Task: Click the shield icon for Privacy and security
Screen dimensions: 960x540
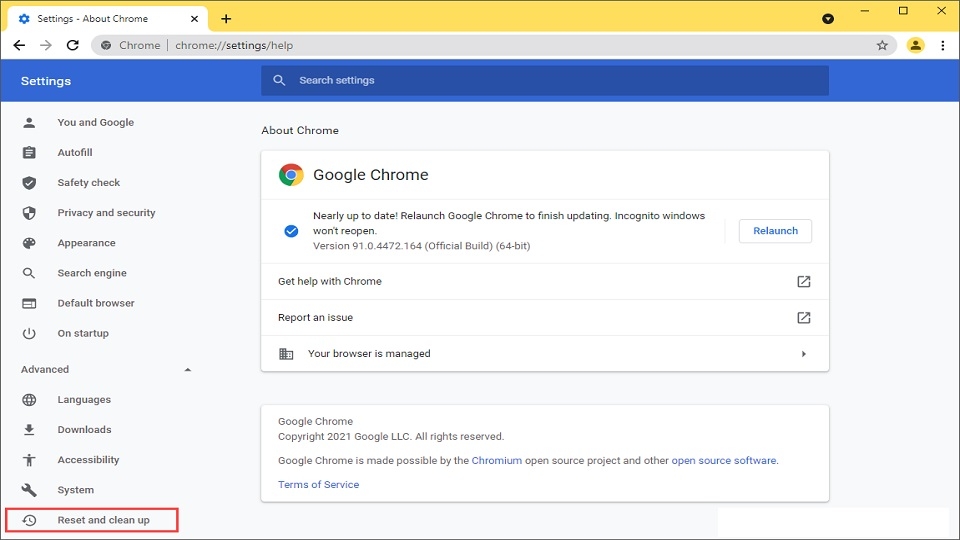Action: pyautogui.click(x=29, y=212)
